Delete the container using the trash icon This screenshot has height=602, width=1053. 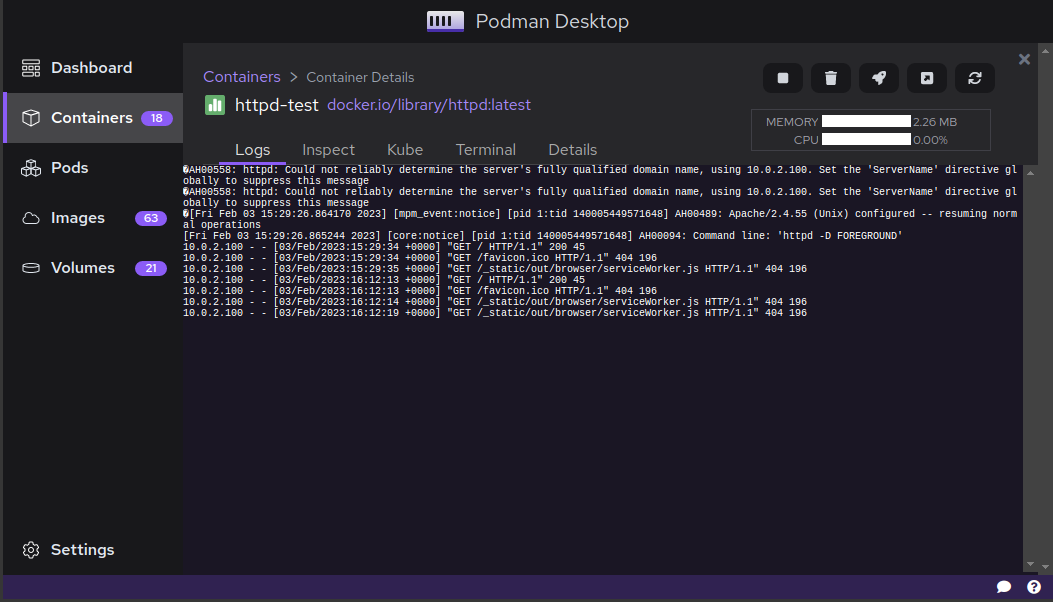tap(831, 77)
